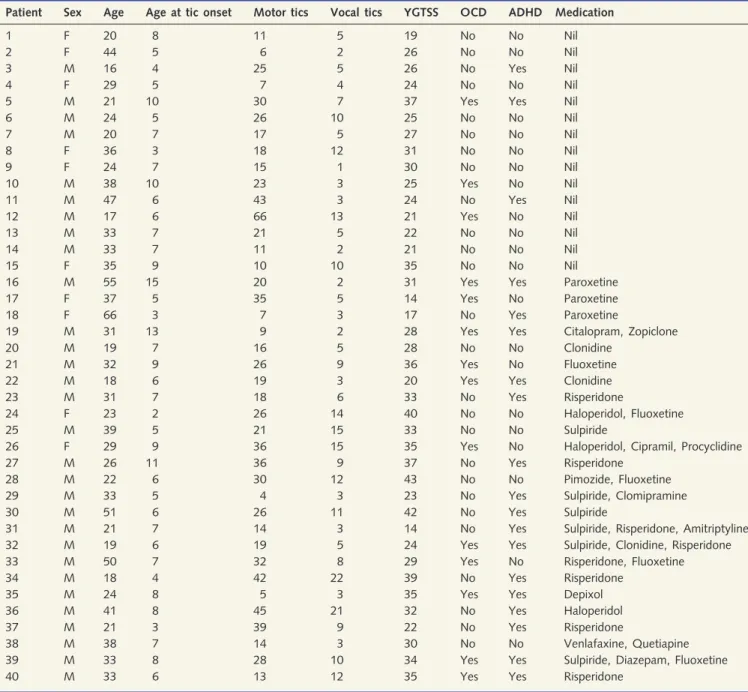The height and width of the screenshot is (692, 748).
Task: Select 'Haloperidol, Cipramil, Procyclidine' cell
Action: click(x=653, y=446)
